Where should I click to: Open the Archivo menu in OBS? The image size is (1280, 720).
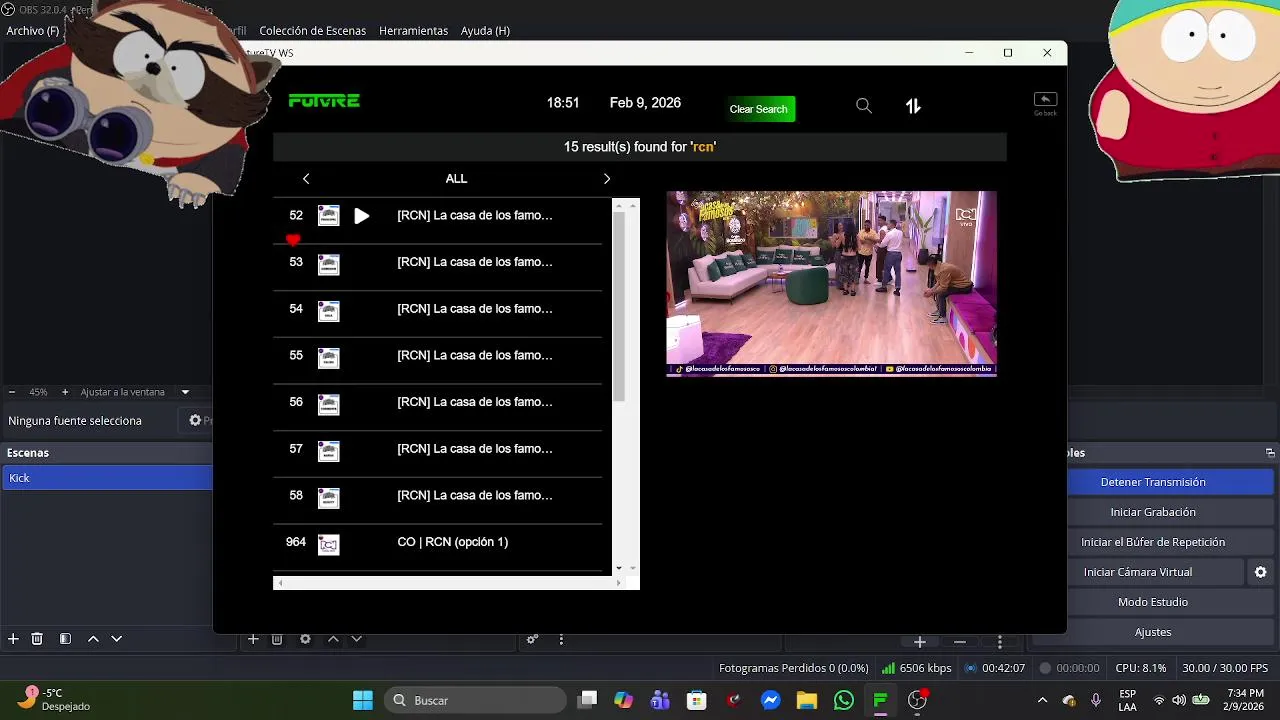33,31
